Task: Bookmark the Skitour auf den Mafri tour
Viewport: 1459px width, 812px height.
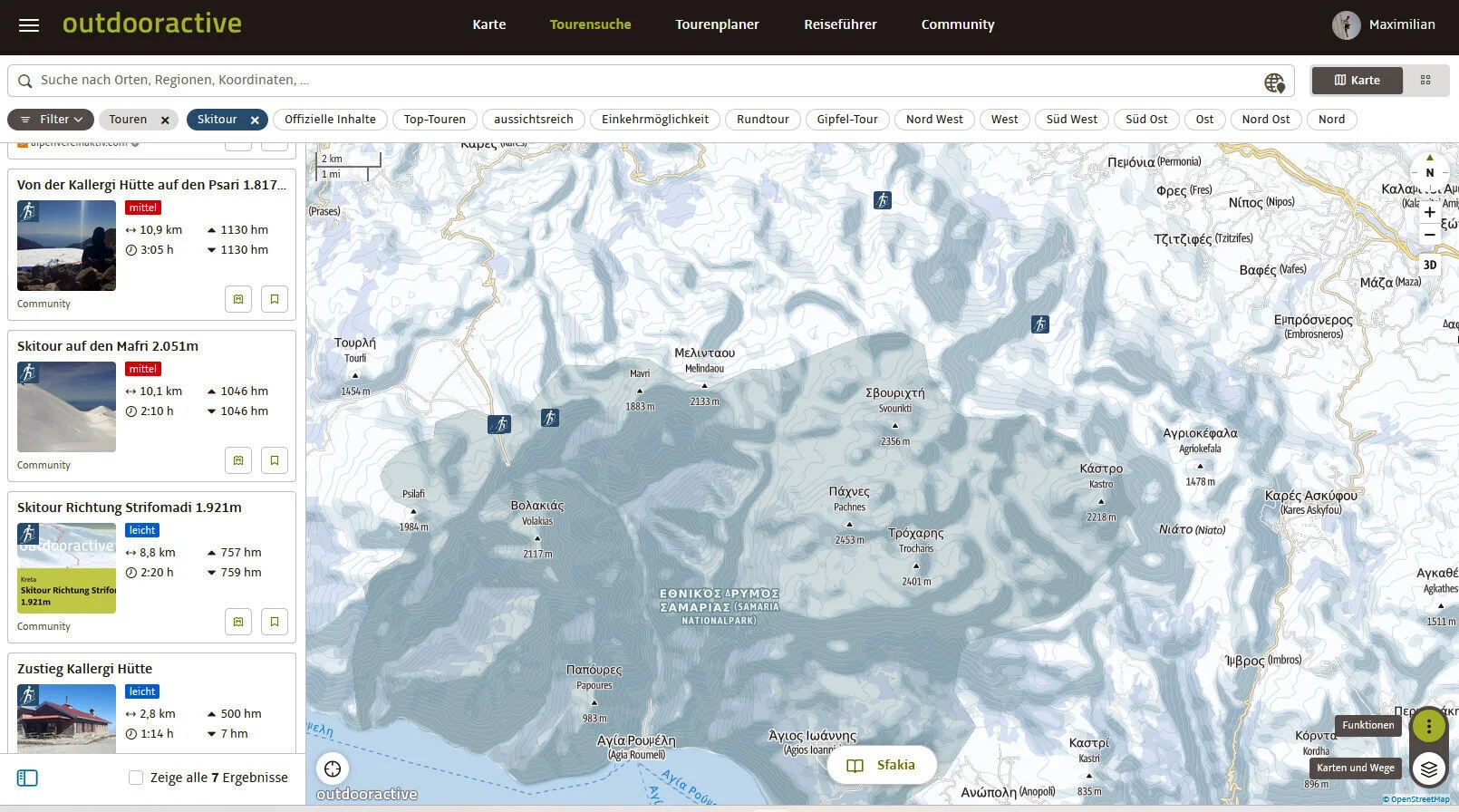Action: [274, 460]
